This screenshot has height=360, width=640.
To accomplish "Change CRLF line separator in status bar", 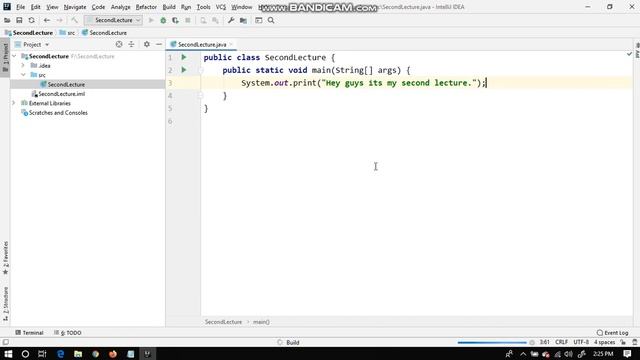I will tap(561, 342).
